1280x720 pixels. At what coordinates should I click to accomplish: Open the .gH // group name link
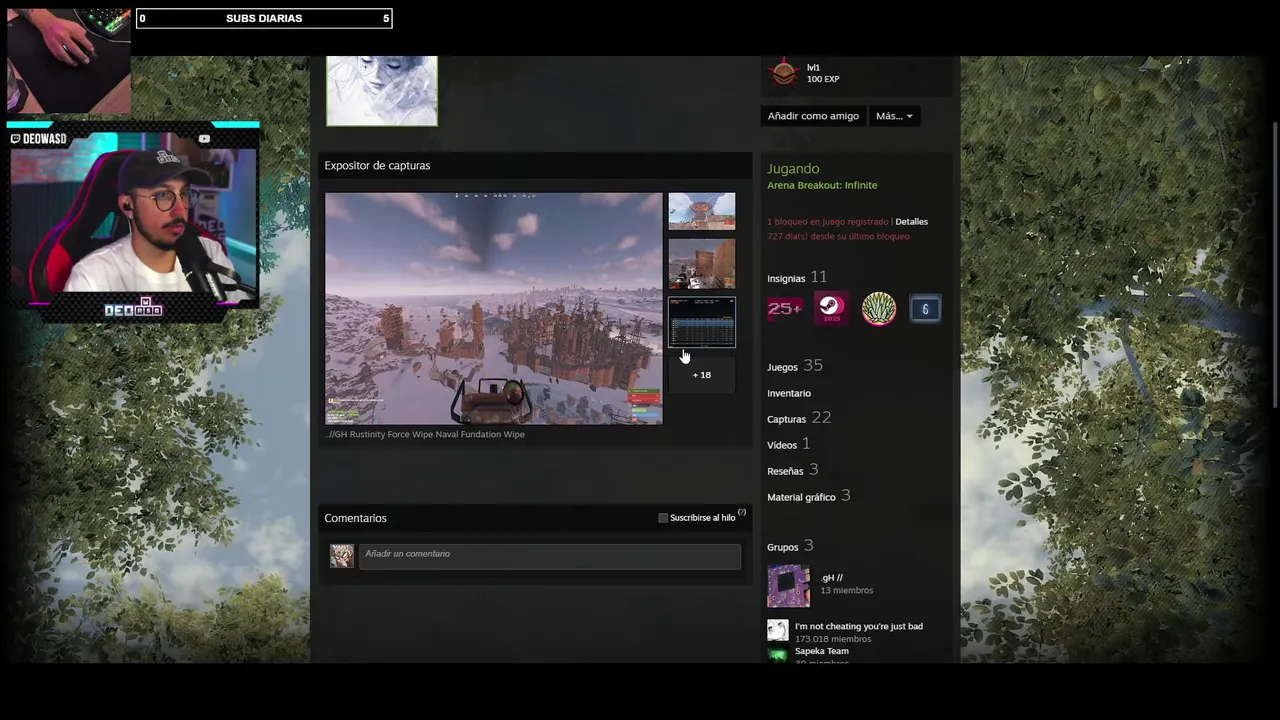coord(831,577)
